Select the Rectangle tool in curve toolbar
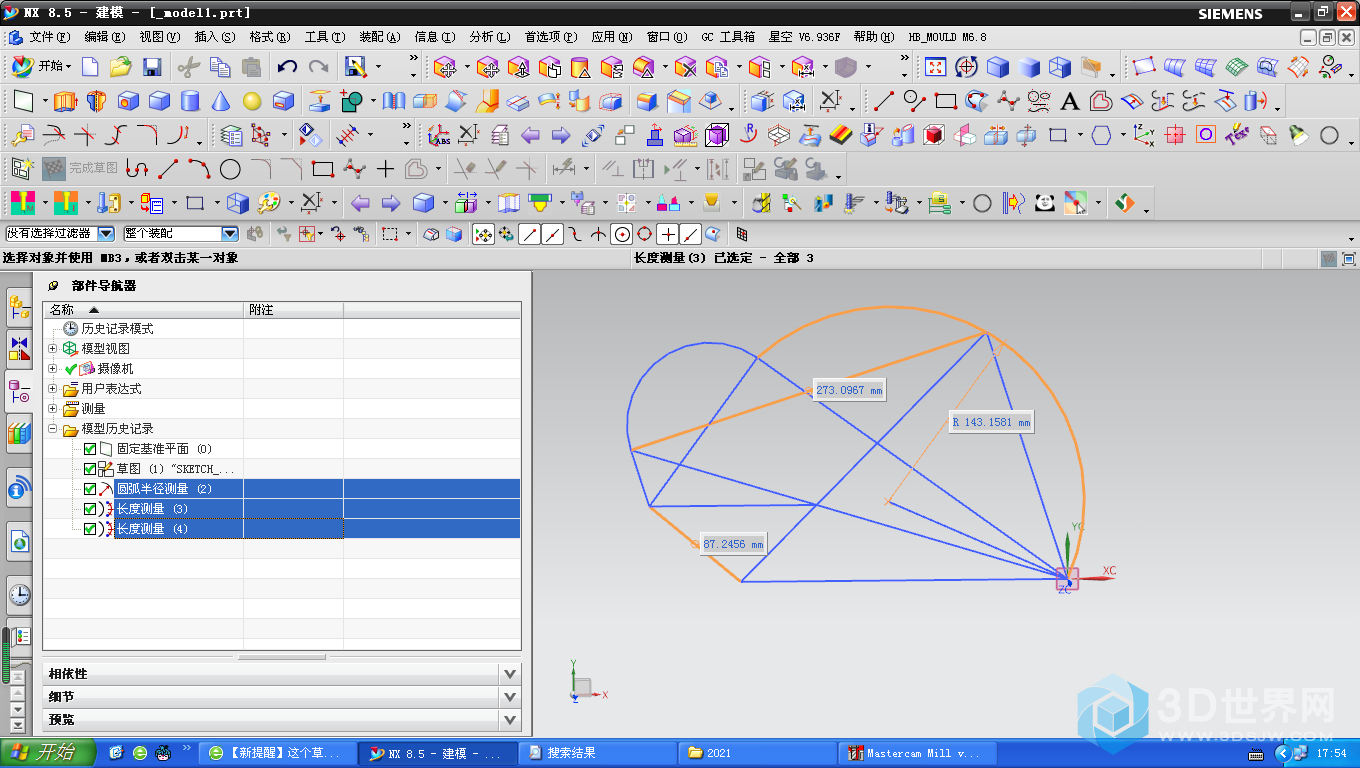This screenshot has height=768, width=1360. [945, 101]
